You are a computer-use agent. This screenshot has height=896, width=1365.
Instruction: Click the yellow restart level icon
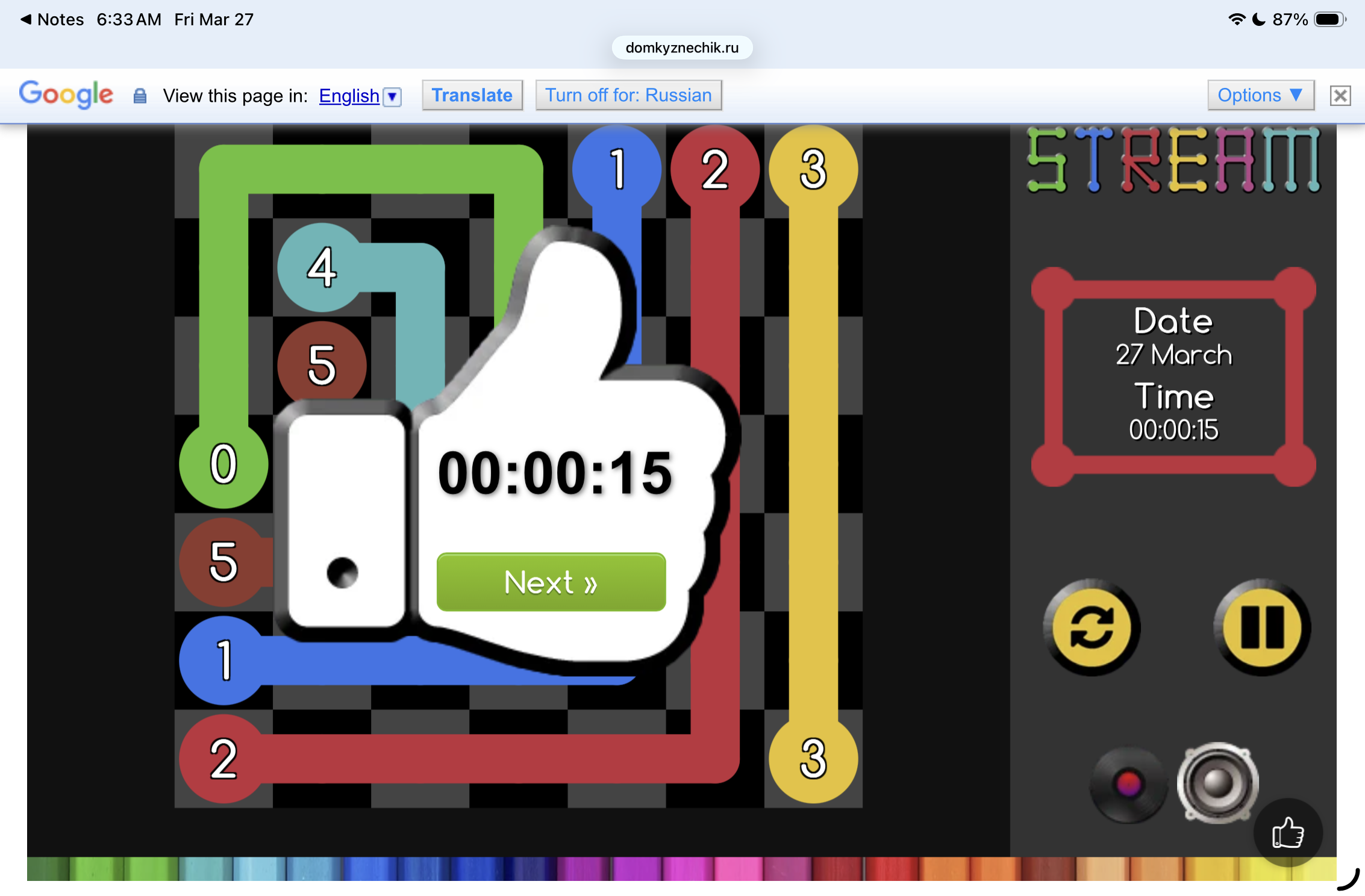[x=1092, y=627]
